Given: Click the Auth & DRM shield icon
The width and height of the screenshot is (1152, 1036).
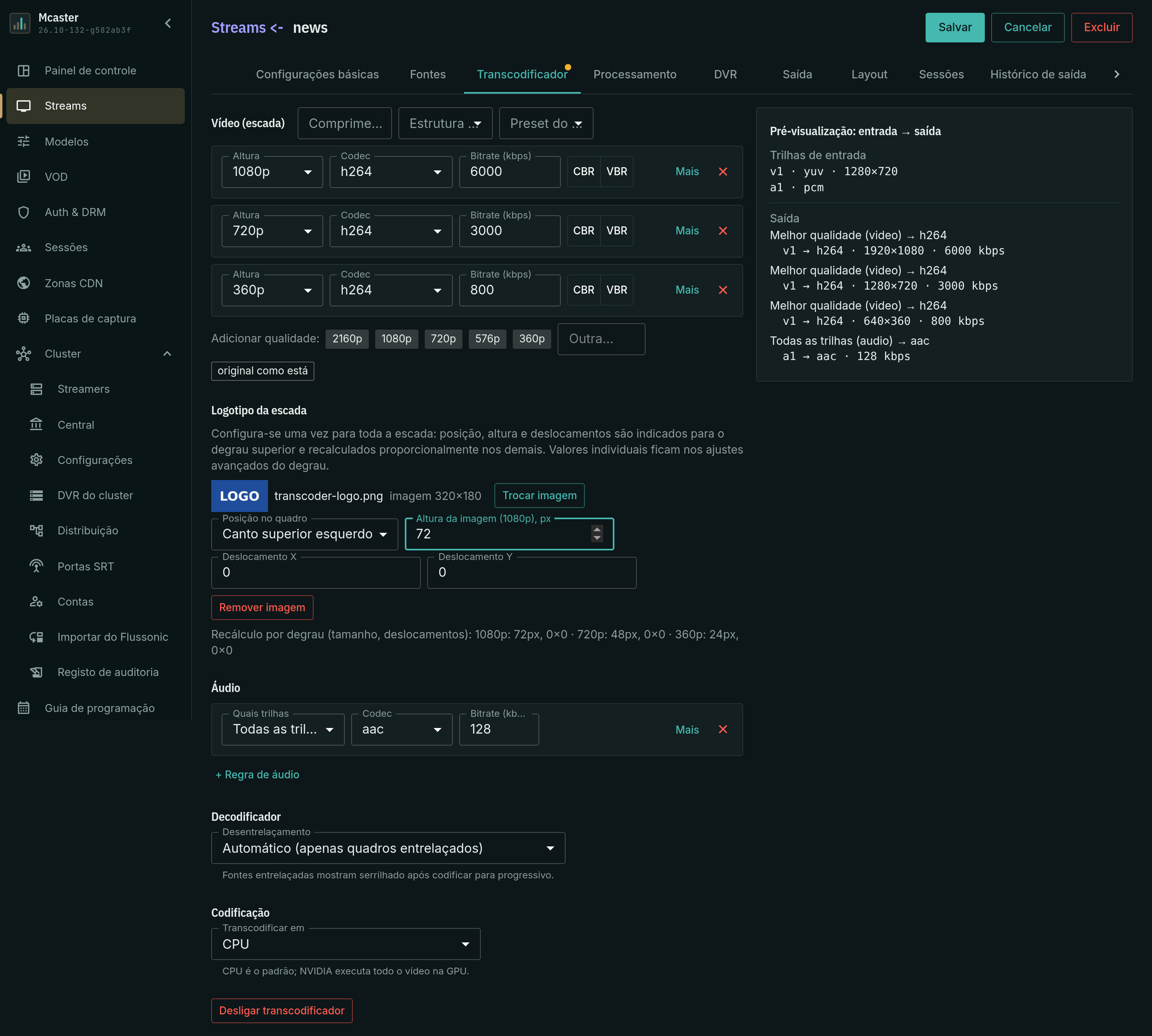Looking at the screenshot, I should pos(23,212).
